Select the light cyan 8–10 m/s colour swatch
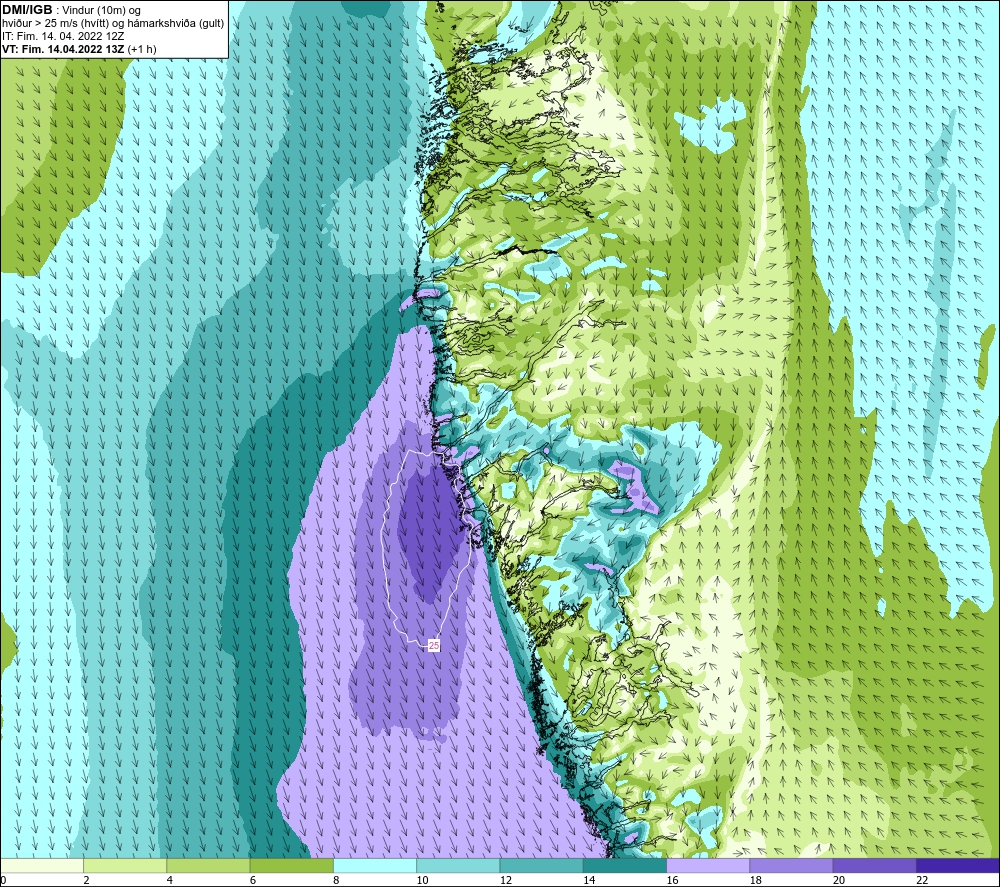Screen dimensions: 1000x887 tap(375, 865)
